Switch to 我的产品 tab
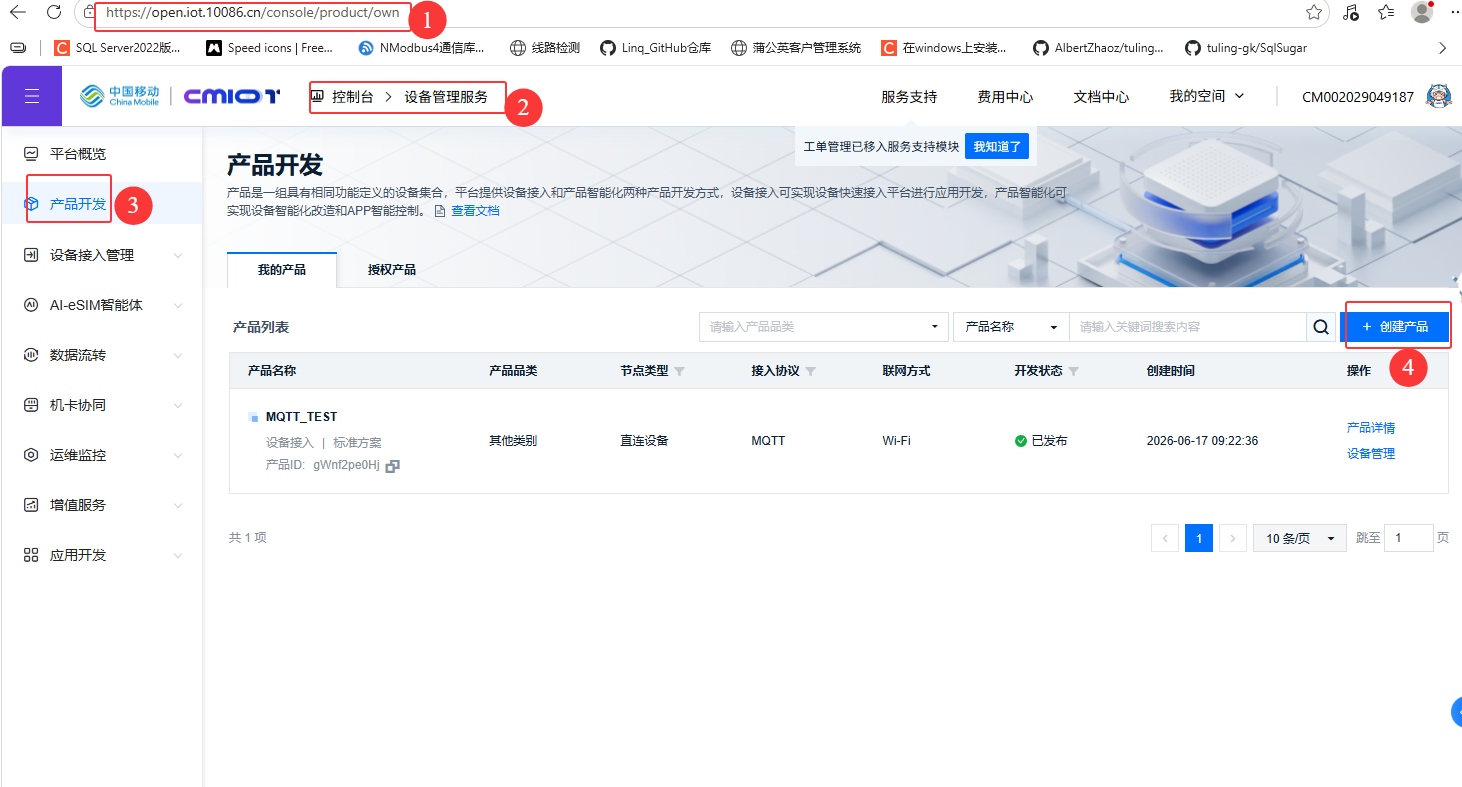Screen dimensions: 1462x787 [x=282, y=270]
